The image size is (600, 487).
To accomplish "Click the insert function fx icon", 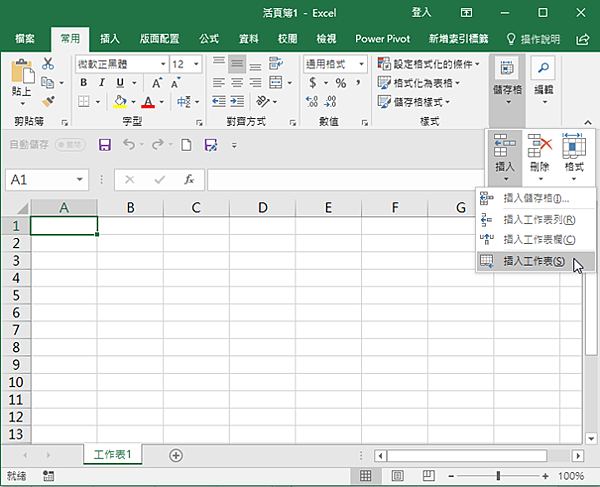I will (189, 179).
